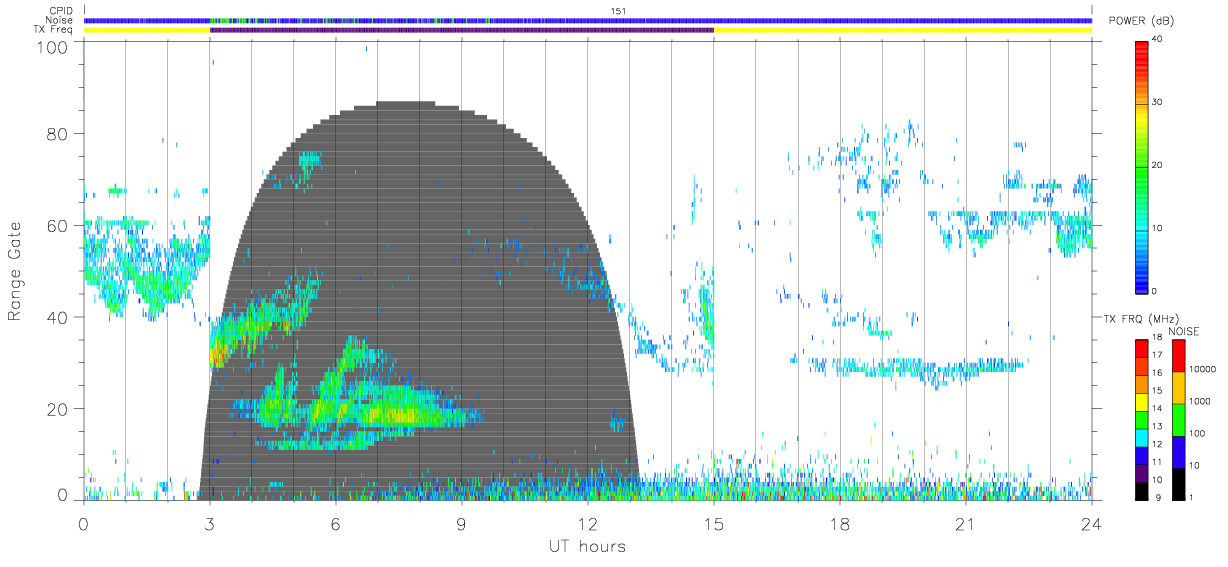This screenshot has width=1228, height=567.
Task: Click the 'UT hours' axis title
Action: pos(586,546)
